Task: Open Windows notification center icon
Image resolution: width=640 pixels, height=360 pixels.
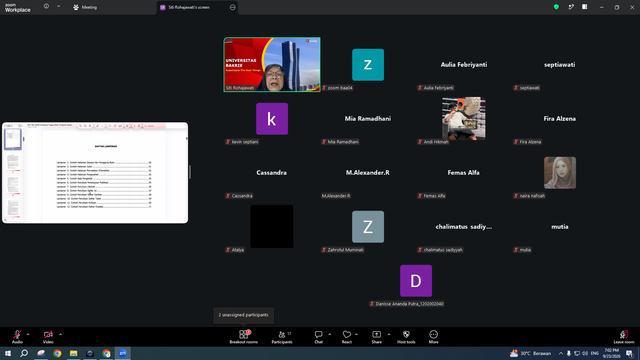Action: 629,353
